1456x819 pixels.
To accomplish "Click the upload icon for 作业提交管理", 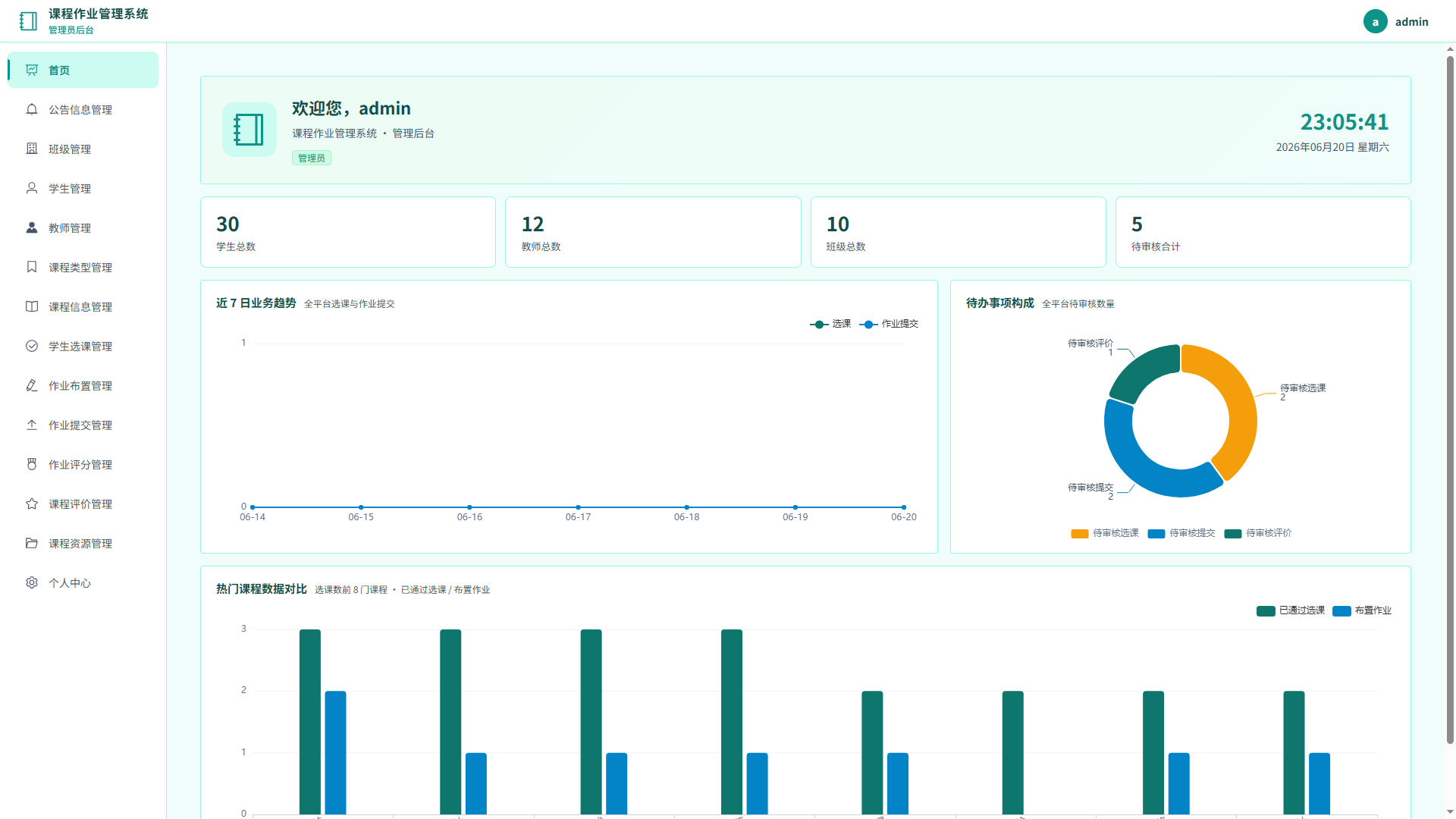I will (32, 425).
